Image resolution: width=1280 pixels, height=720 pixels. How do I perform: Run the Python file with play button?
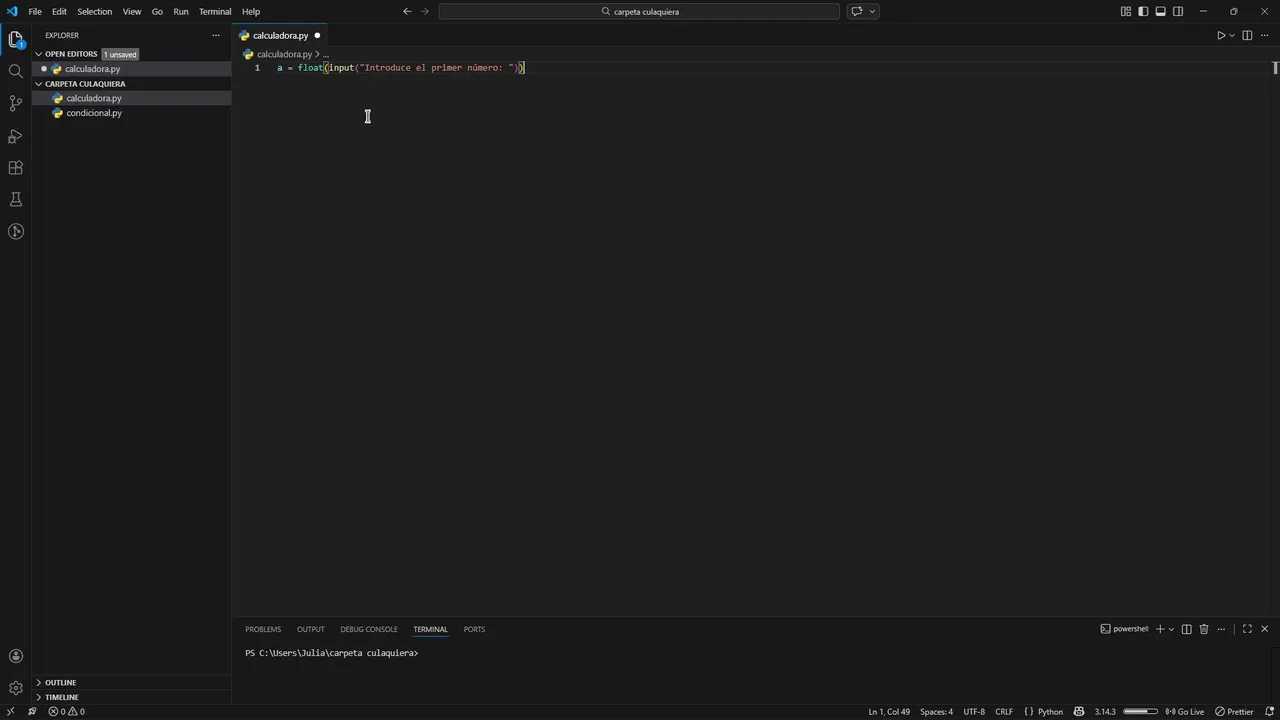1220,35
